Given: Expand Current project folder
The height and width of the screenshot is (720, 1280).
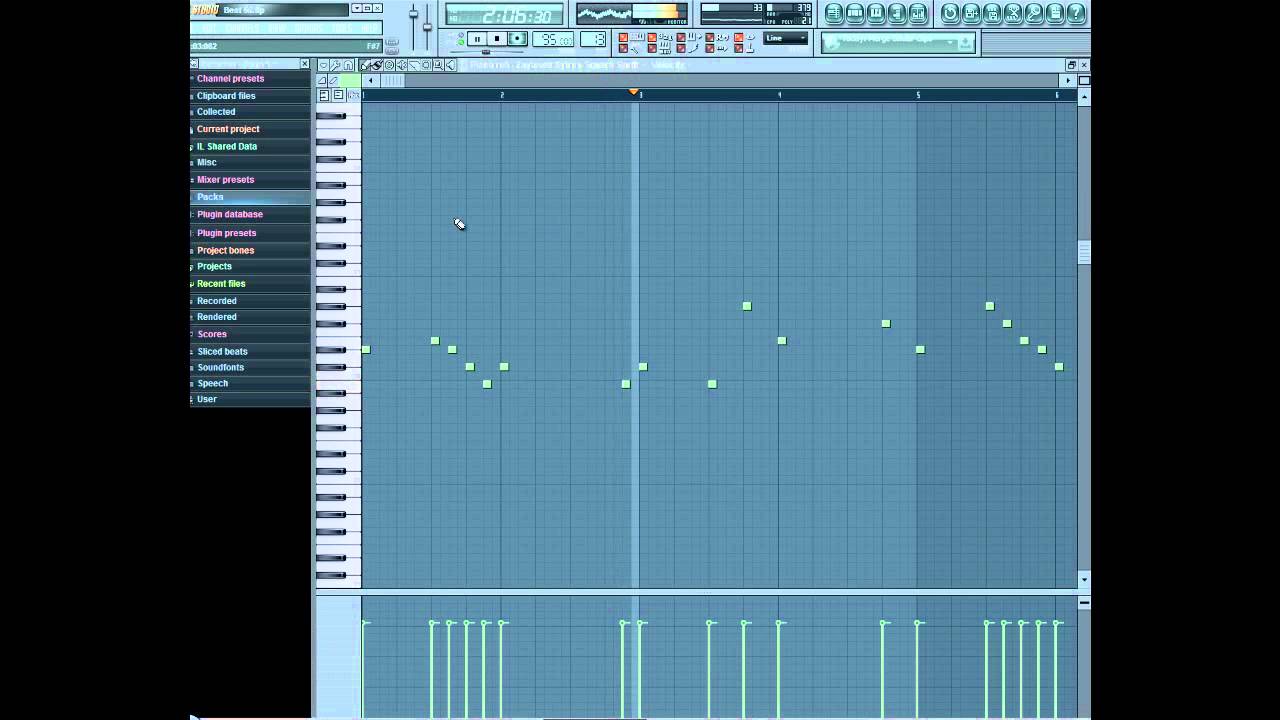Looking at the screenshot, I should [x=228, y=129].
